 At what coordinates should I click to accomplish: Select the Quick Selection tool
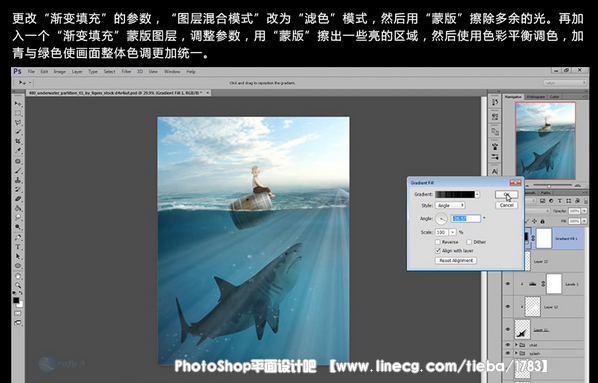point(18,132)
